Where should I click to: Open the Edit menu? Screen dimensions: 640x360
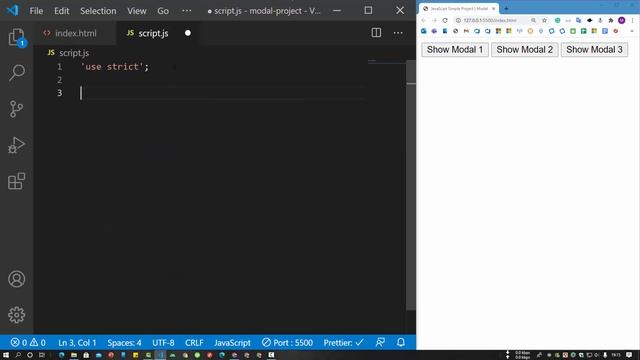coord(62,11)
